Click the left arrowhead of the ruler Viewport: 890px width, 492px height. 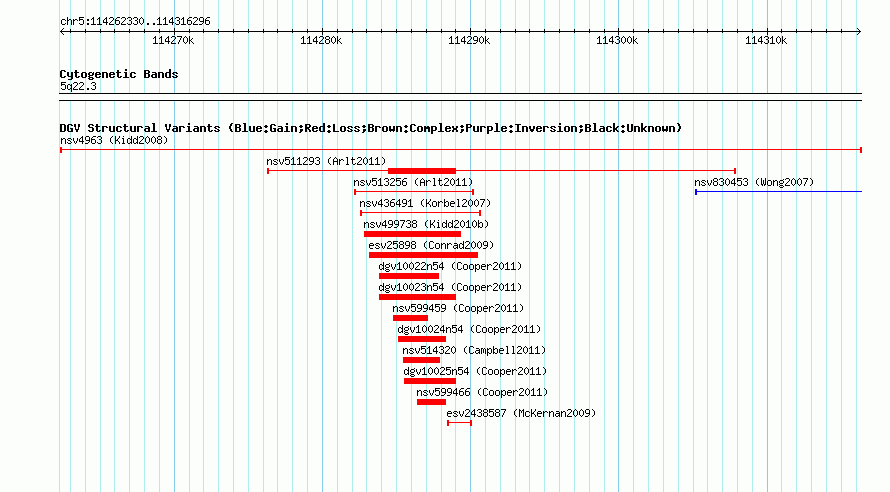[63, 32]
